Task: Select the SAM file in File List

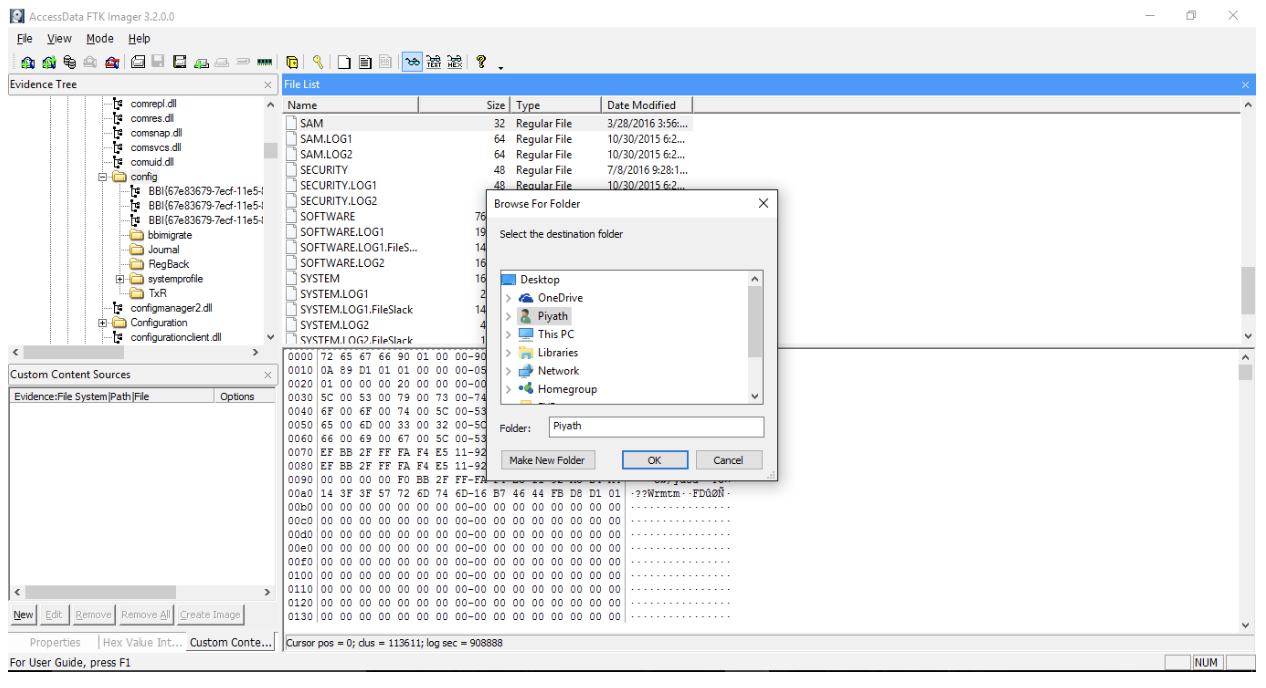Action: pos(487,123)
